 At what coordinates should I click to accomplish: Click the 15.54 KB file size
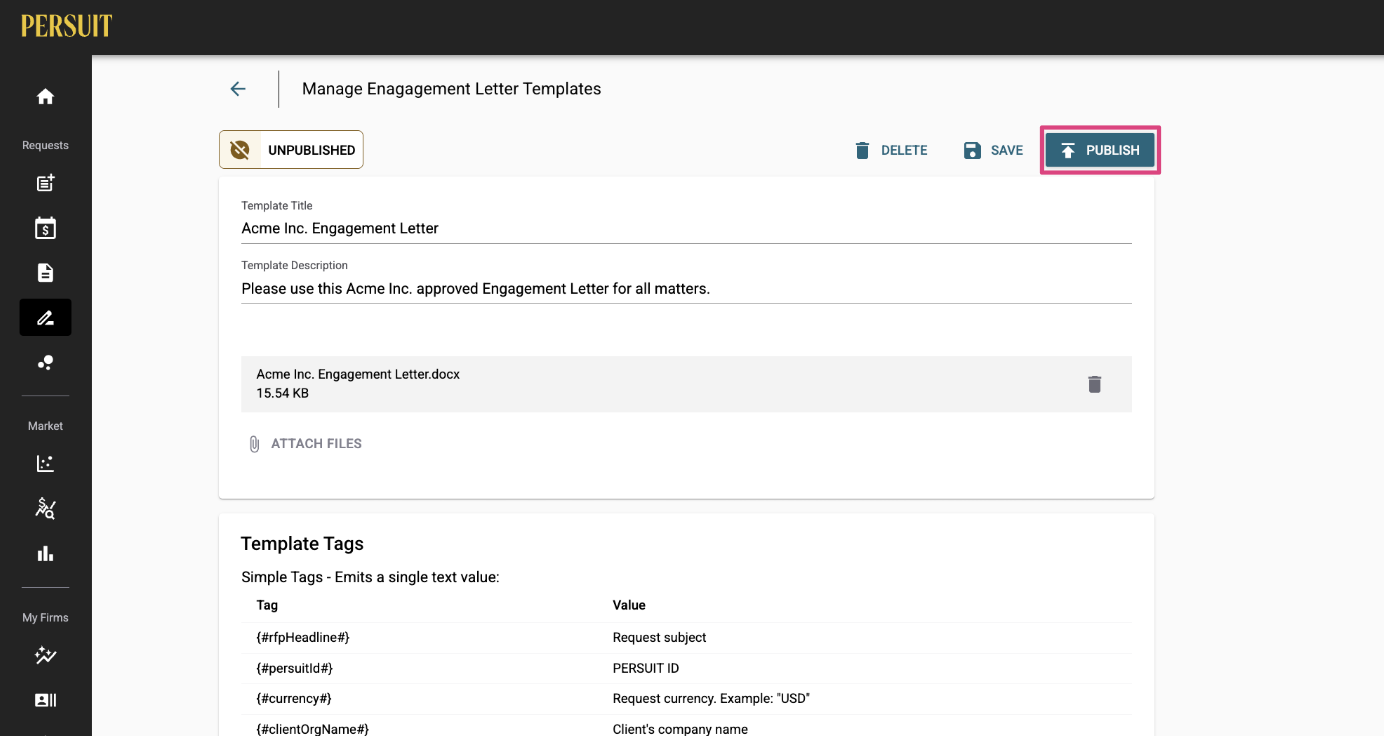[x=282, y=393]
